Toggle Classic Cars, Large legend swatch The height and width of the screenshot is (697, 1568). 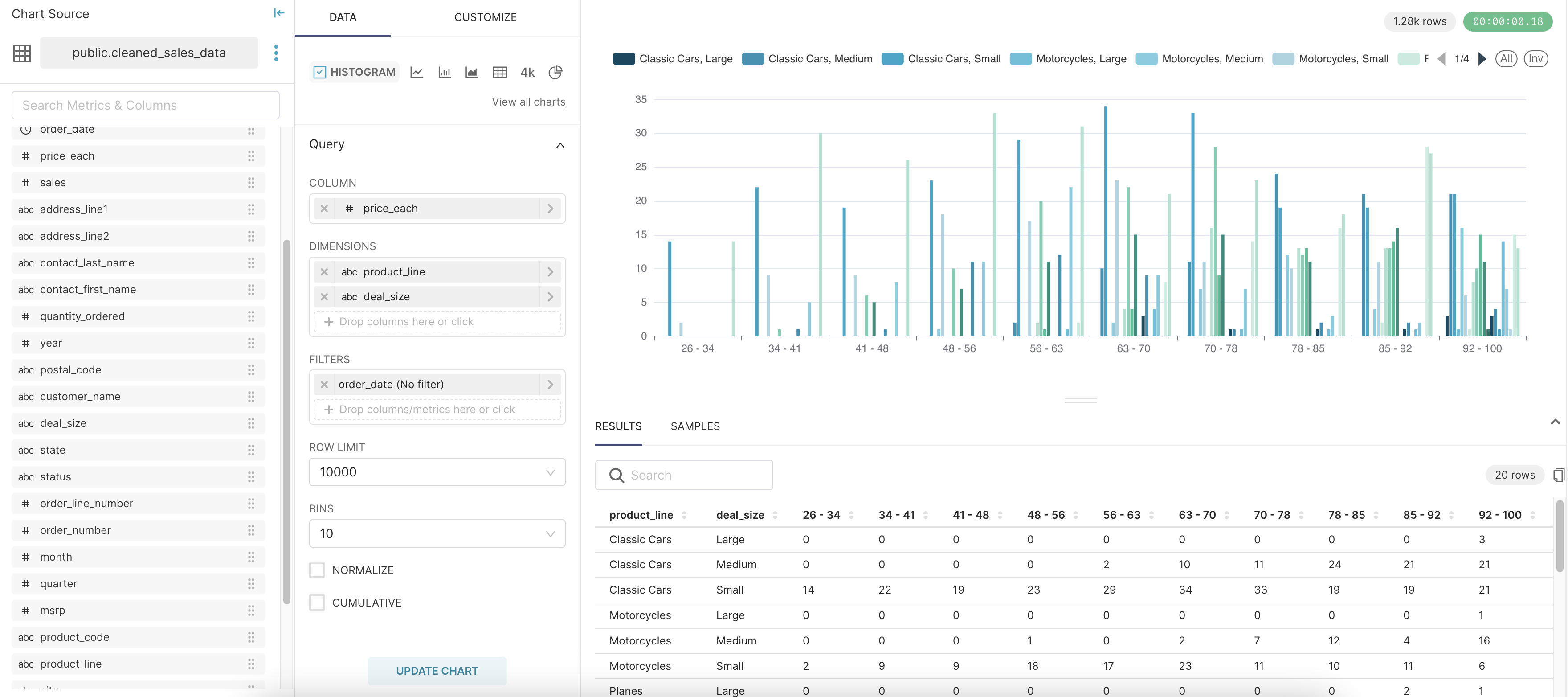click(624, 59)
